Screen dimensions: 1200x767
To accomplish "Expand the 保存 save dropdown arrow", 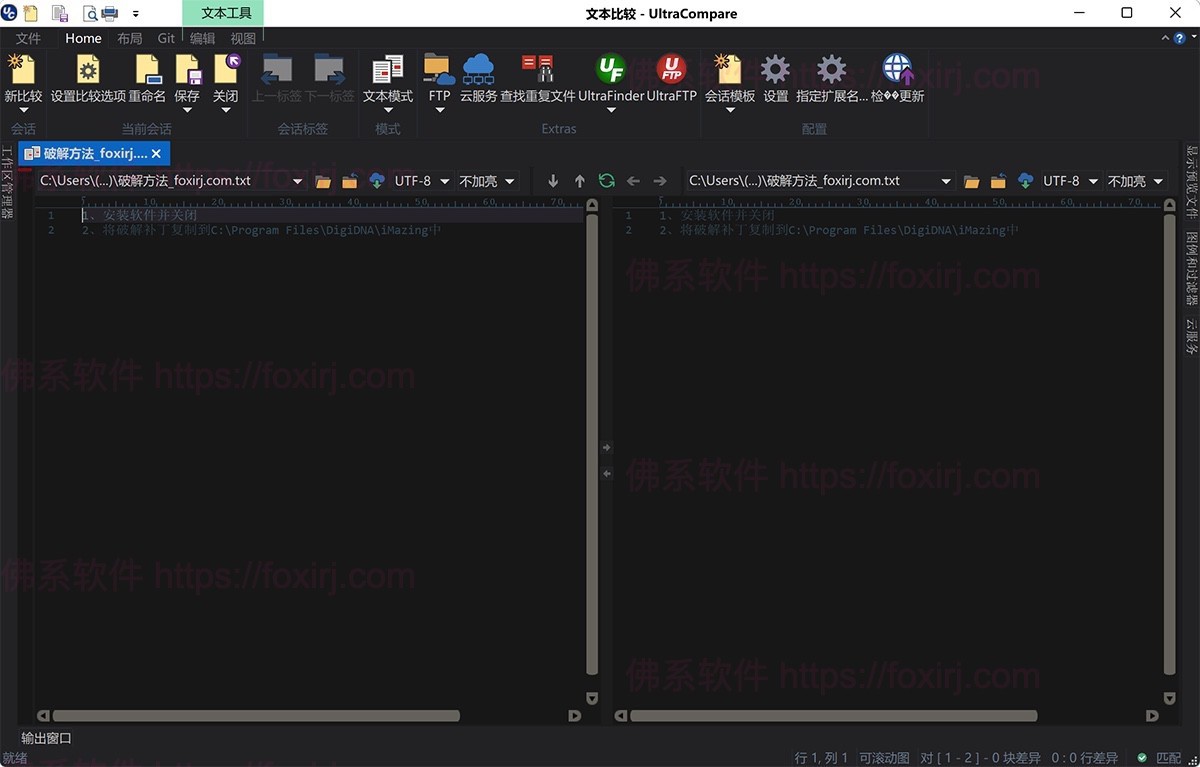I will click(187, 110).
